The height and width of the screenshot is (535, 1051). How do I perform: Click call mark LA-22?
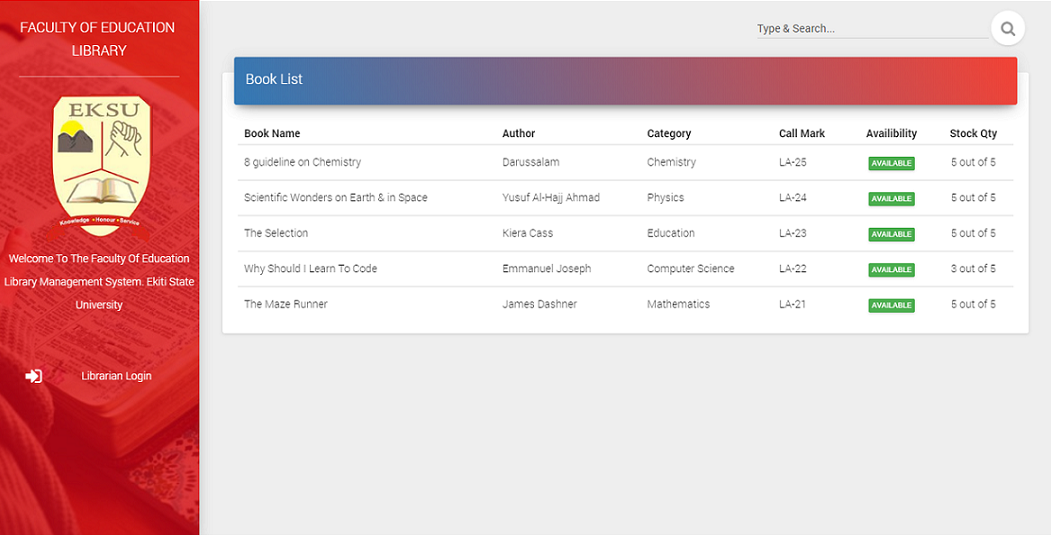pos(793,269)
